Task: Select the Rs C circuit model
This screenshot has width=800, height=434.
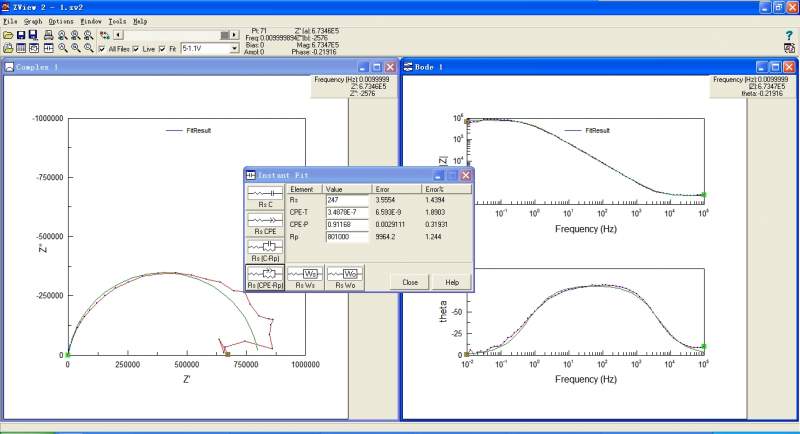Action: pos(265,197)
